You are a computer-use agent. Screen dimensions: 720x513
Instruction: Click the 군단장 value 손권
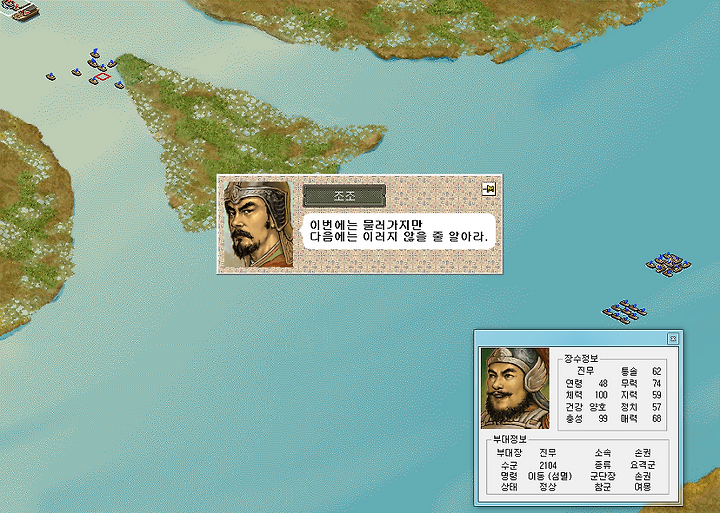point(643,476)
